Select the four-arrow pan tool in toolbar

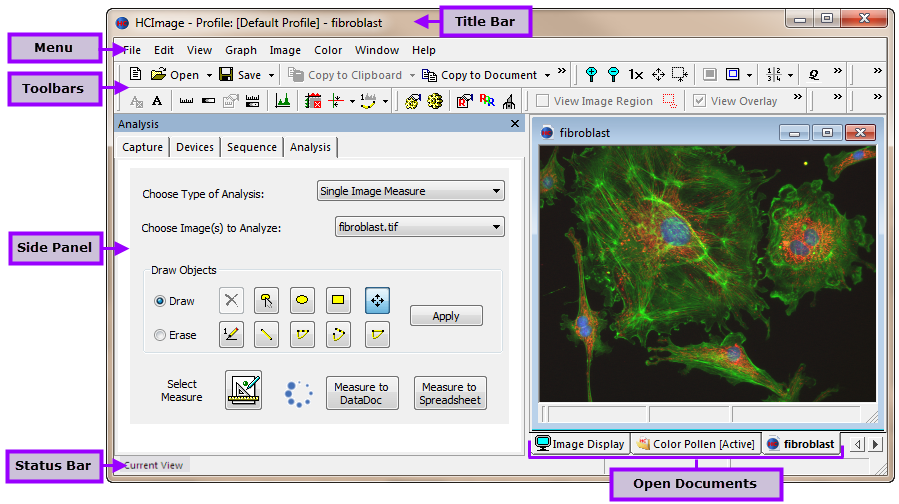click(658, 75)
